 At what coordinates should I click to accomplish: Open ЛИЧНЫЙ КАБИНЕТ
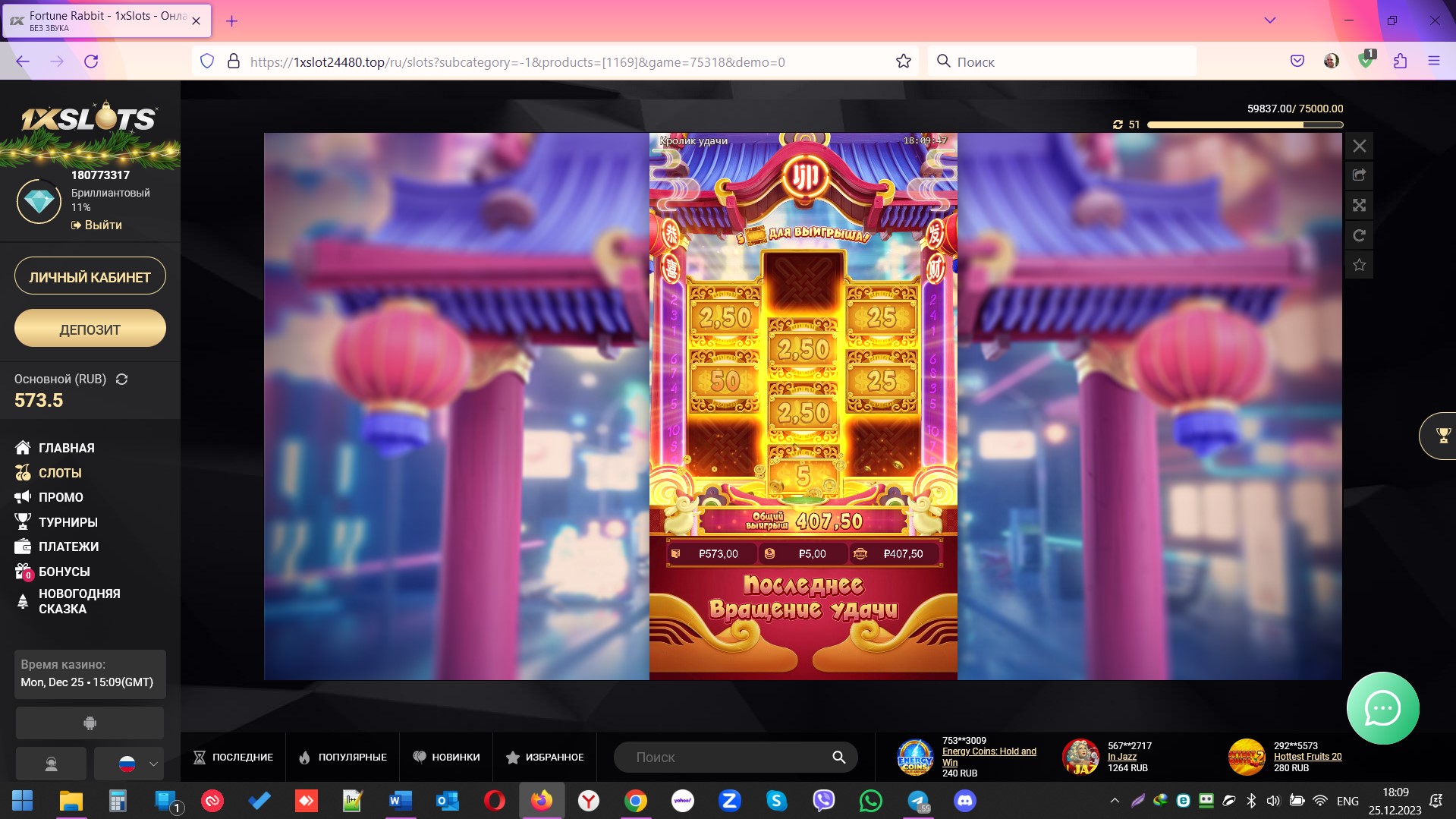[x=90, y=277]
